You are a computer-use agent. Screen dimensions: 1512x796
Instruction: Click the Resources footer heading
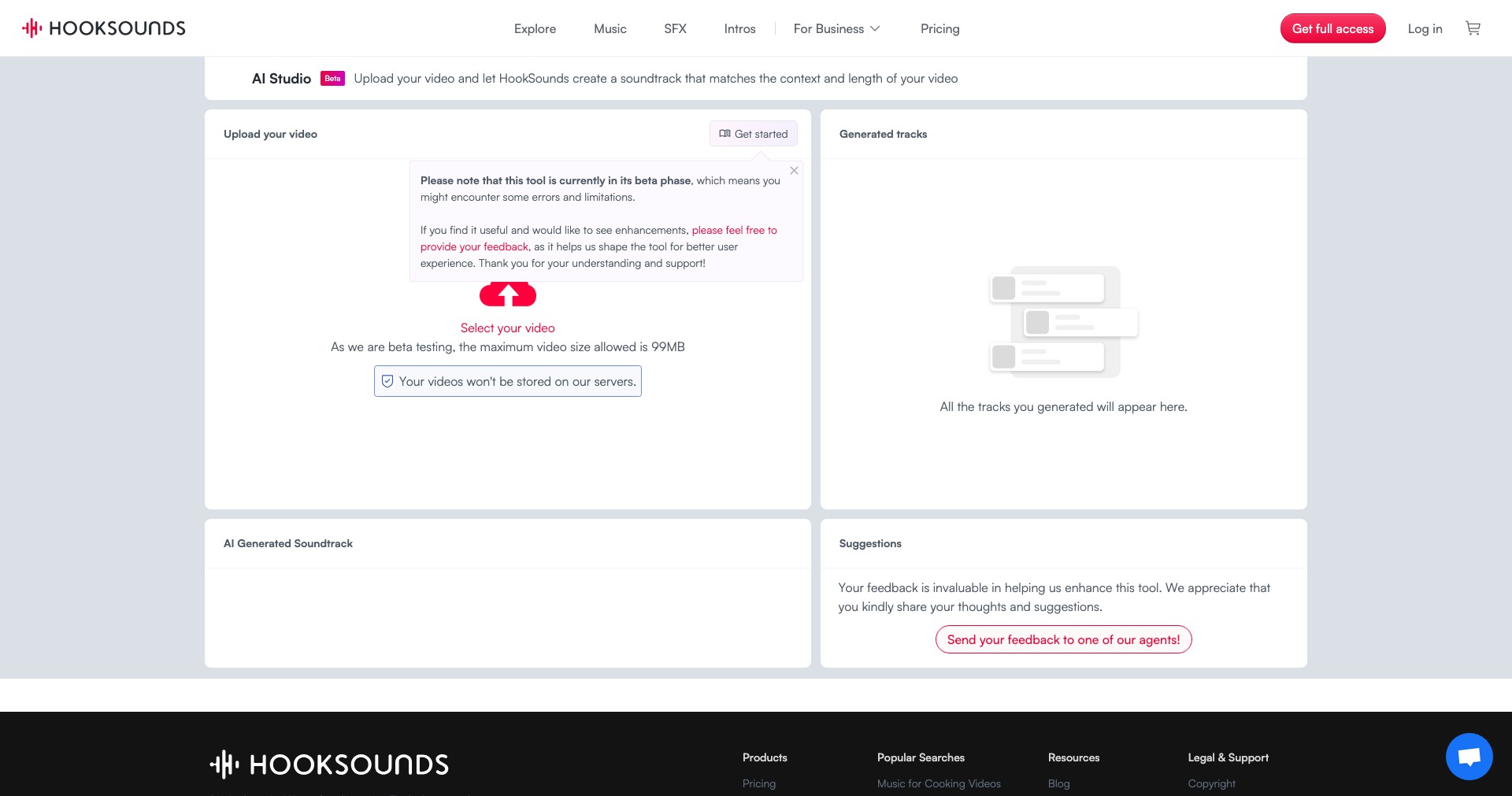(1073, 757)
